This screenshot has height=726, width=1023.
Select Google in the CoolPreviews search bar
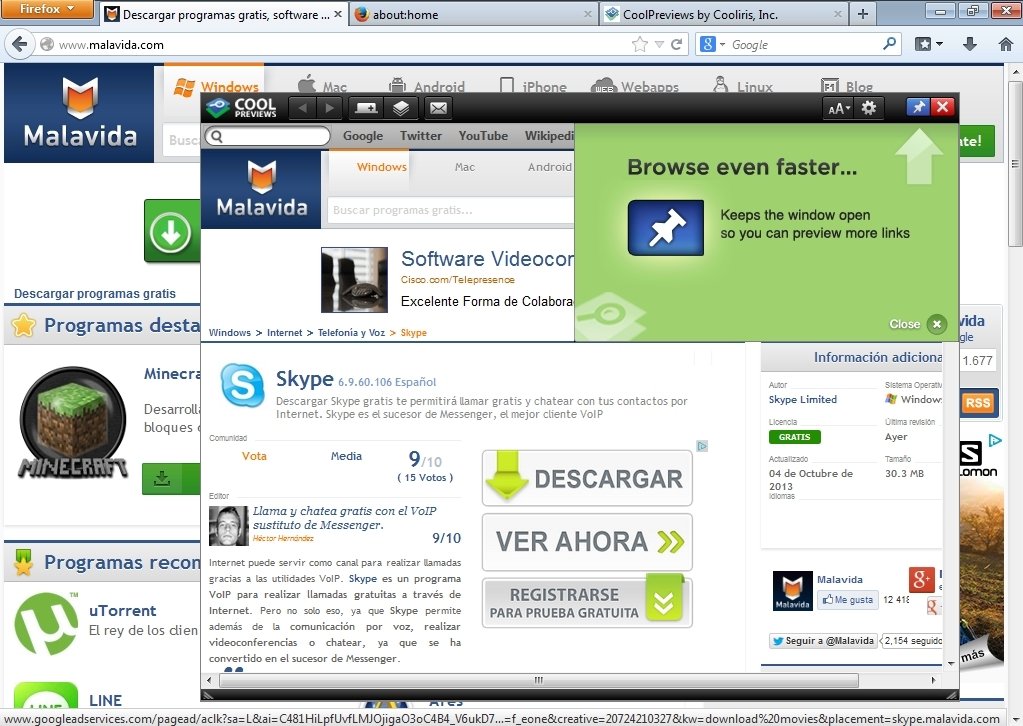(363, 136)
